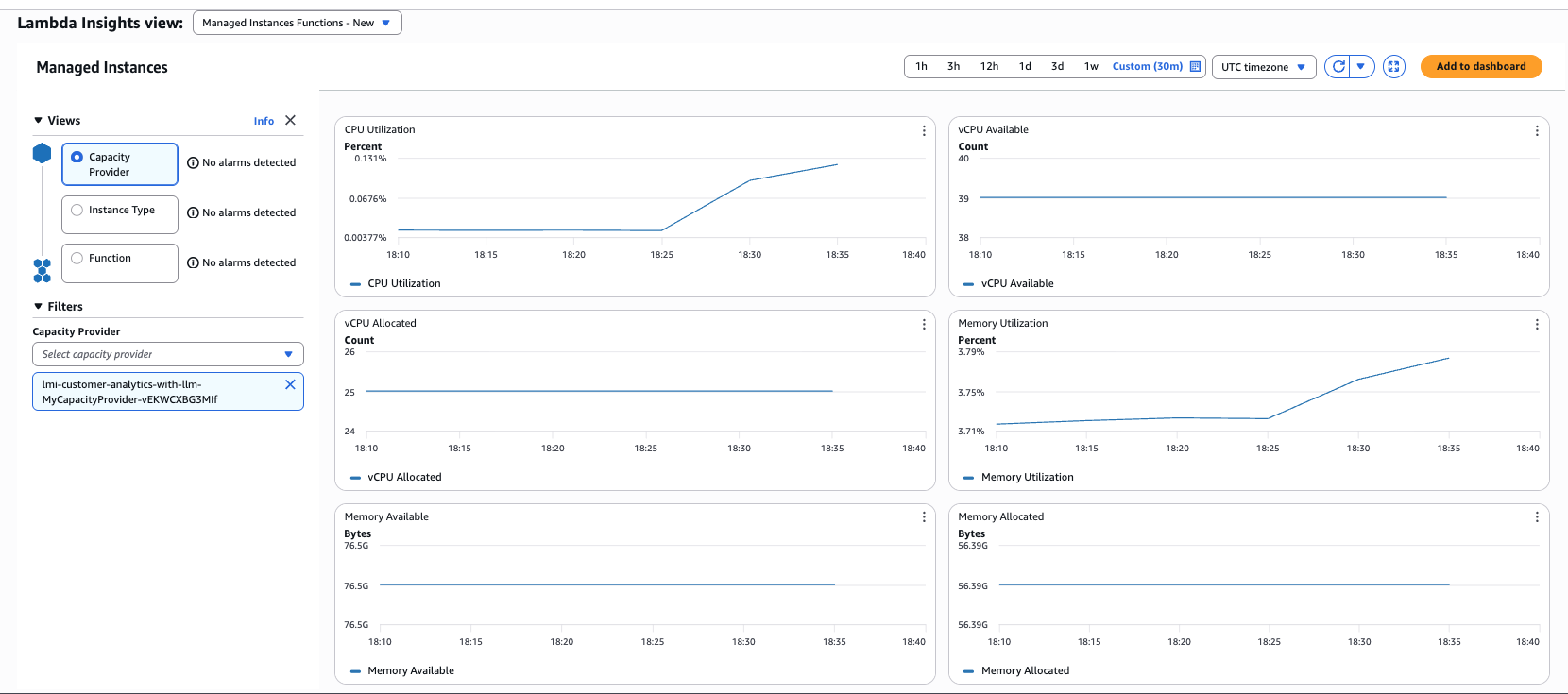The image size is (1568, 694).
Task: Close the Views panel with the X
Action: (x=290, y=120)
